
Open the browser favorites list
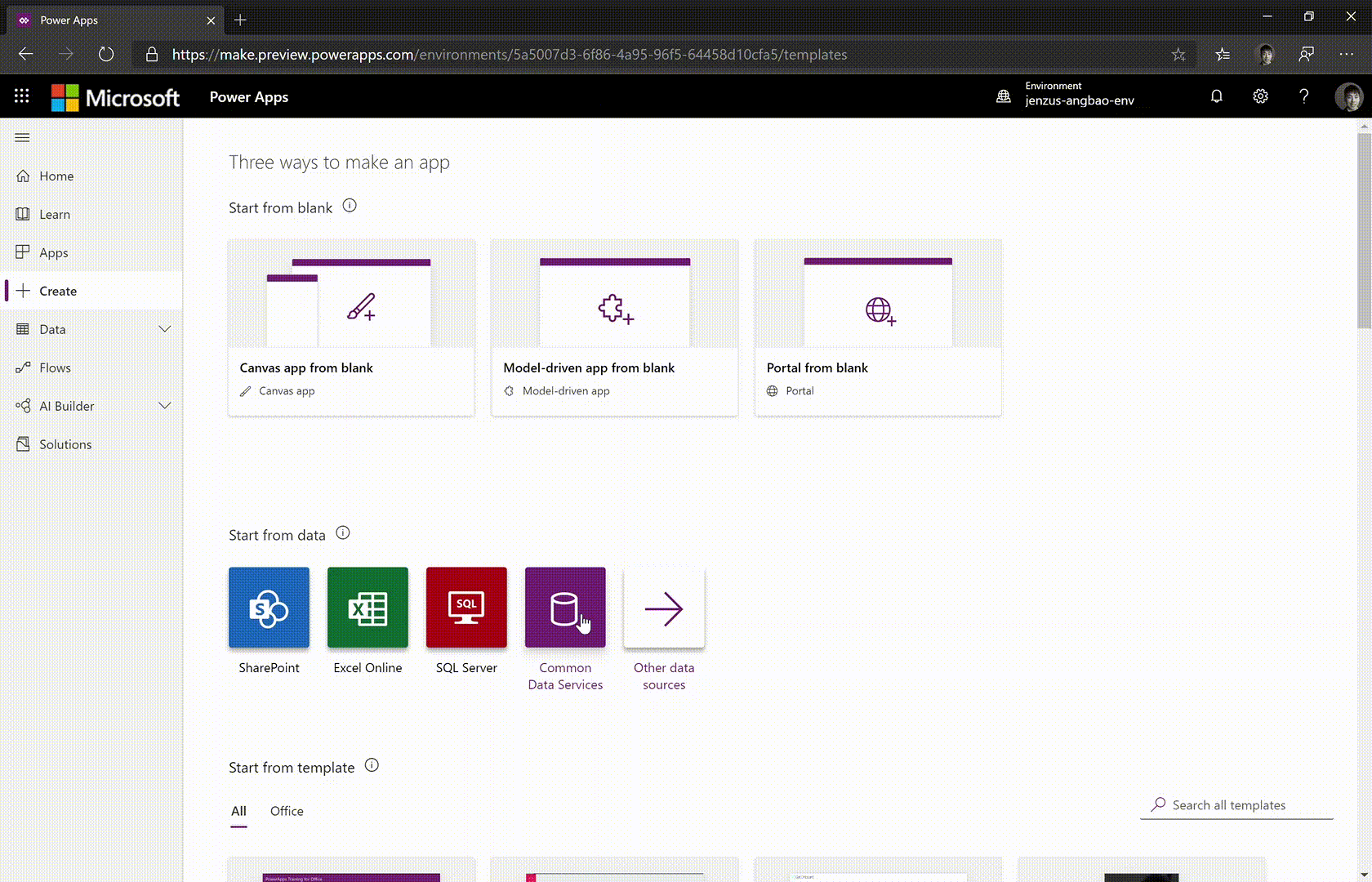click(x=1223, y=54)
